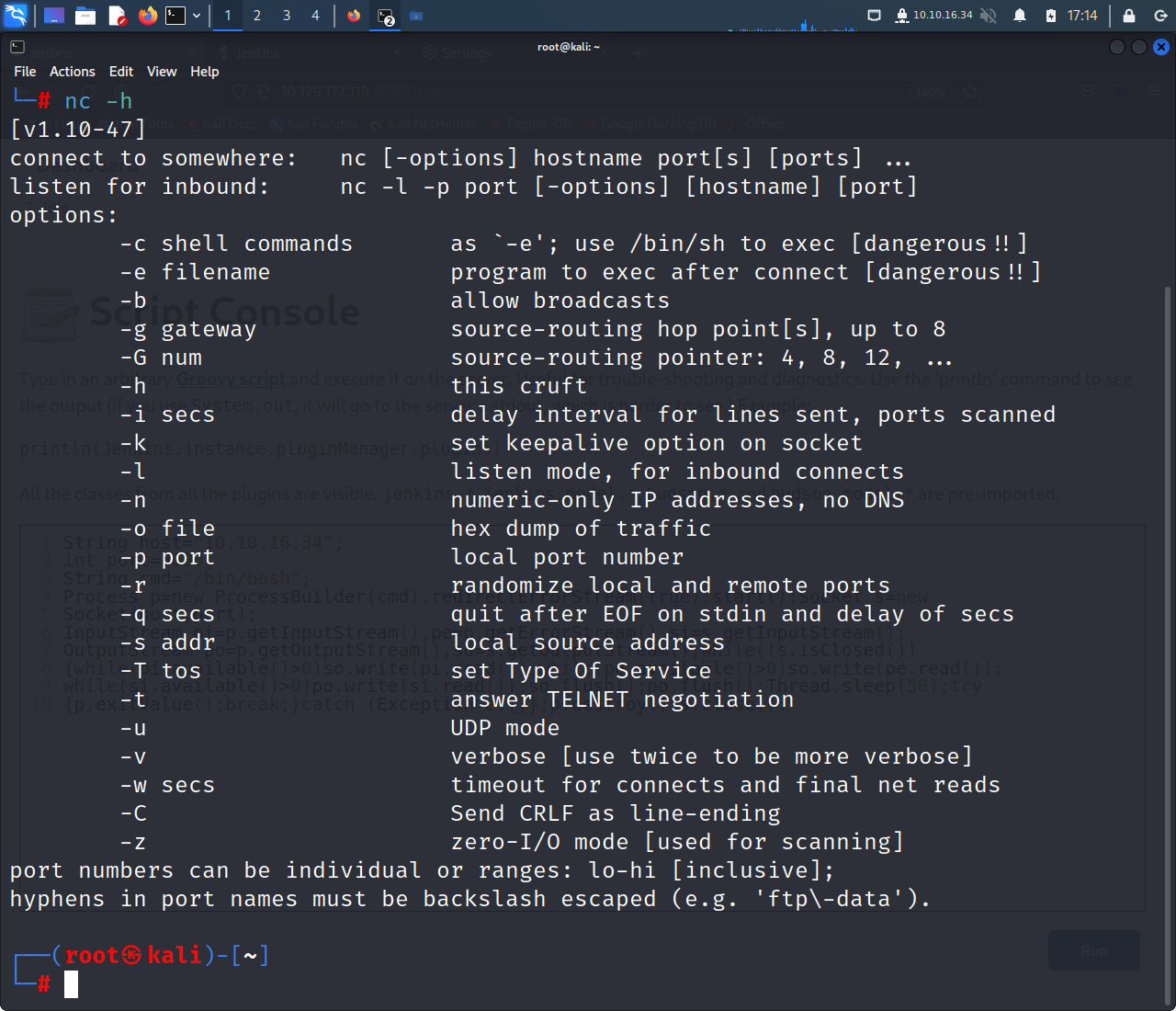Click the '-p port' option text

[167, 557]
